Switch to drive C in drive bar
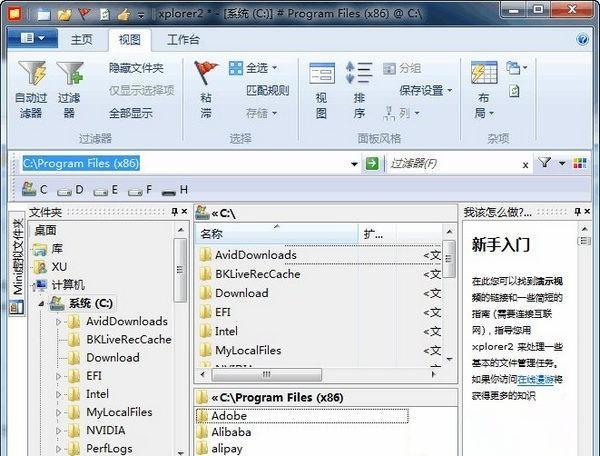The width and height of the screenshot is (600, 456). tap(34, 189)
